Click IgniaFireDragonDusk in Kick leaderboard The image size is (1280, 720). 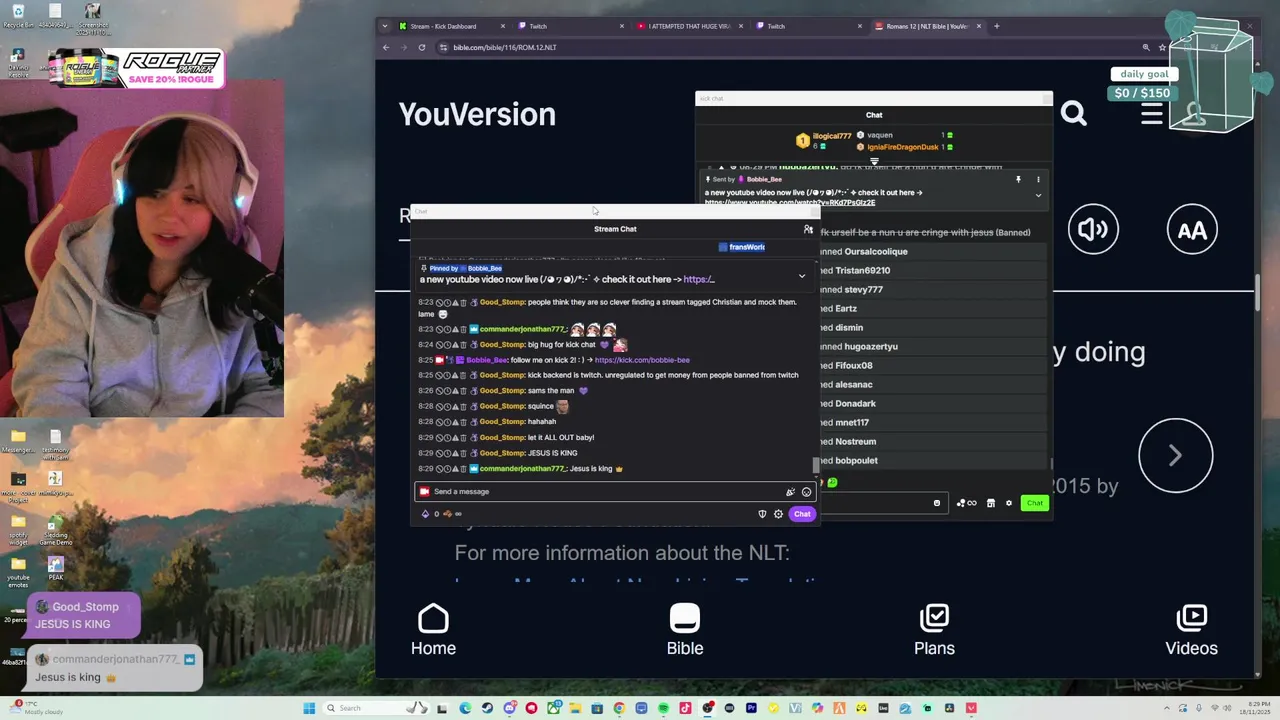coord(903,147)
